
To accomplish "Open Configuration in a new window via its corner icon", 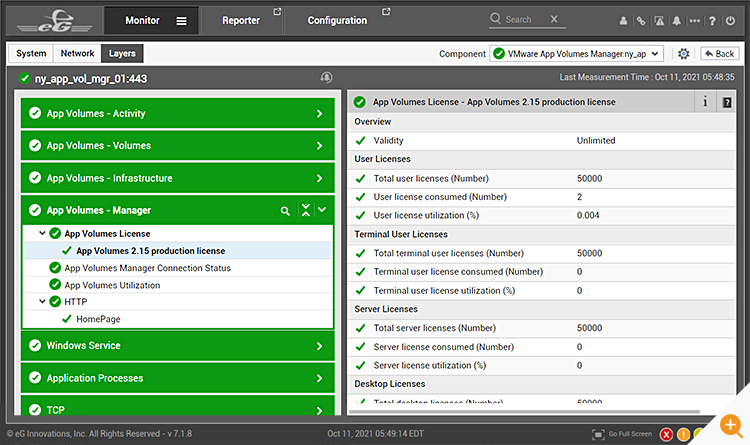I will click(x=386, y=11).
